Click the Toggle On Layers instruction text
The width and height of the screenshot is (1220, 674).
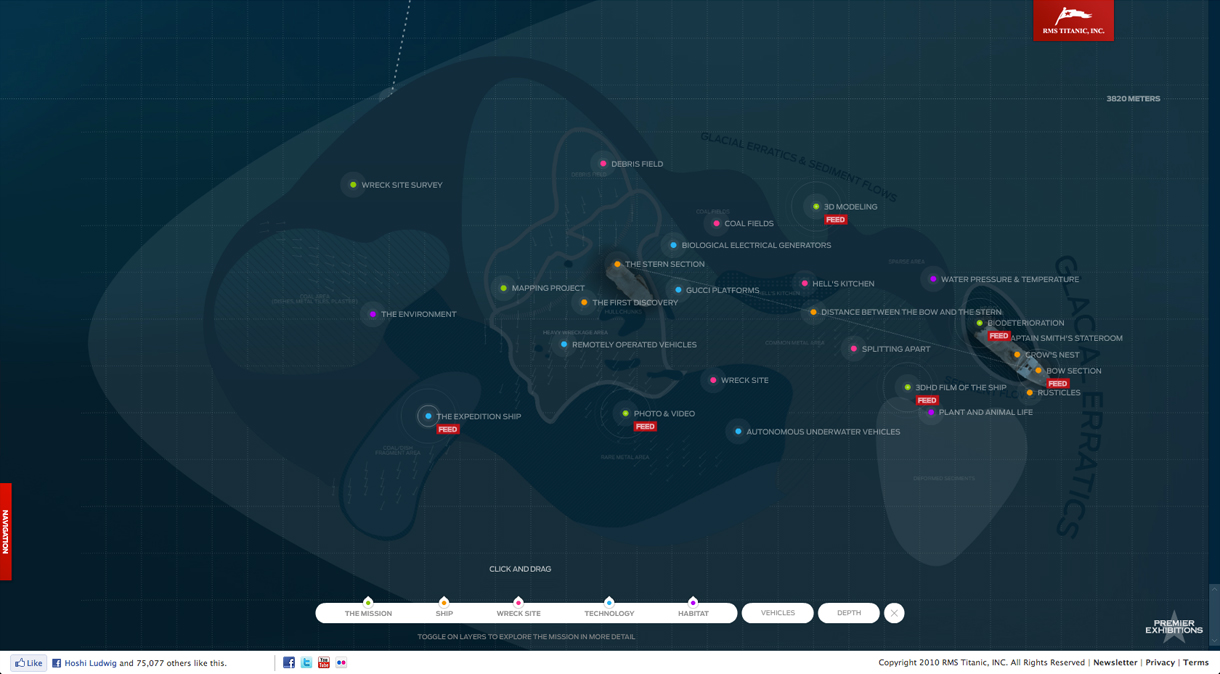pos(526,637)
